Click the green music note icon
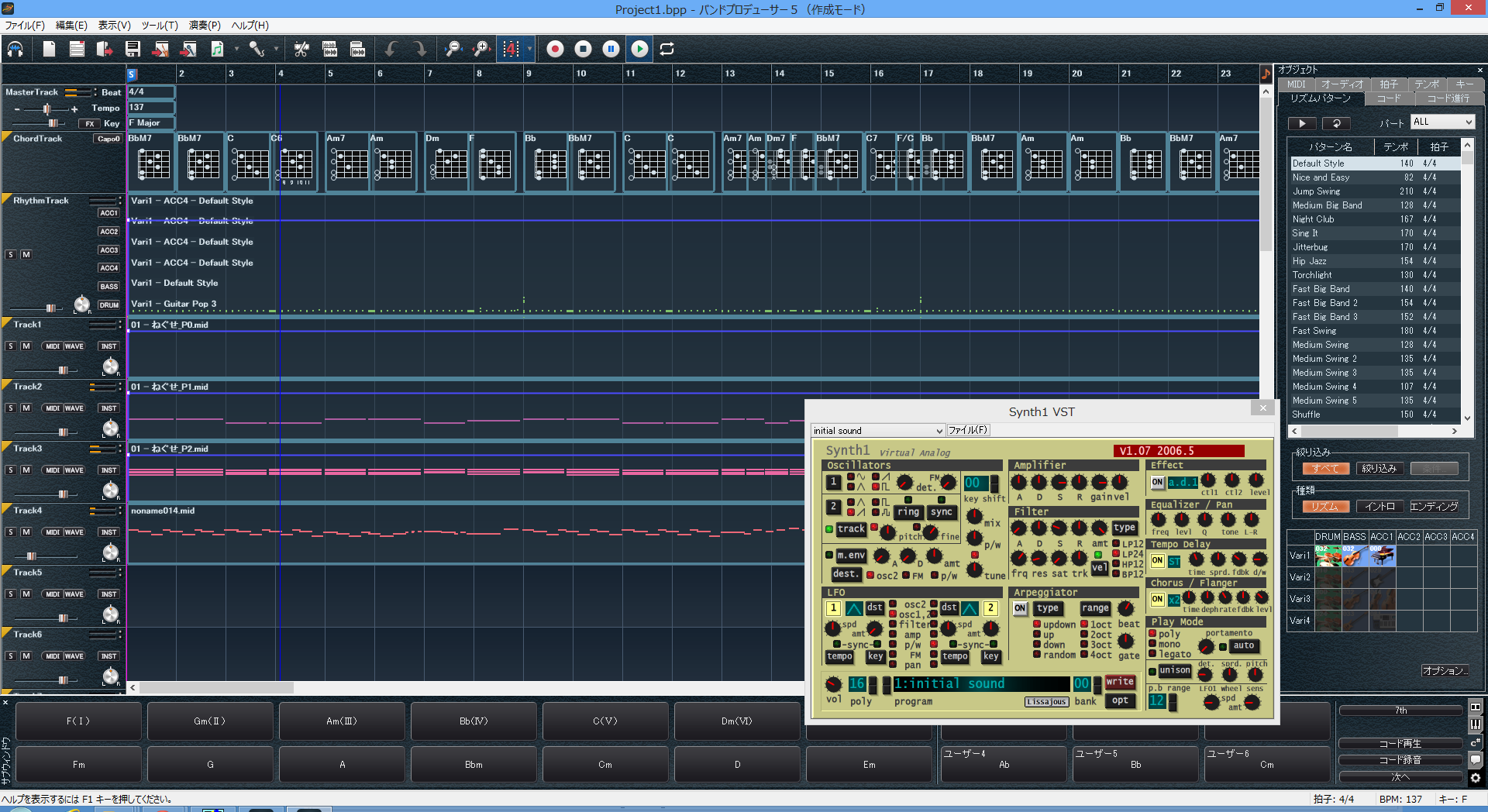This screenshot has width=1488, height=812. [217, 49]
